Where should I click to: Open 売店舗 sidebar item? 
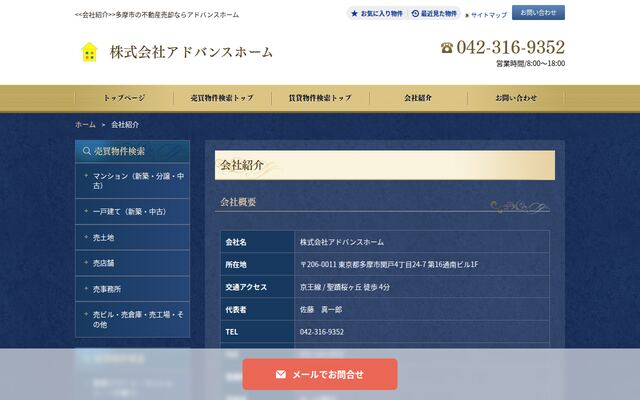click(133, 263)
